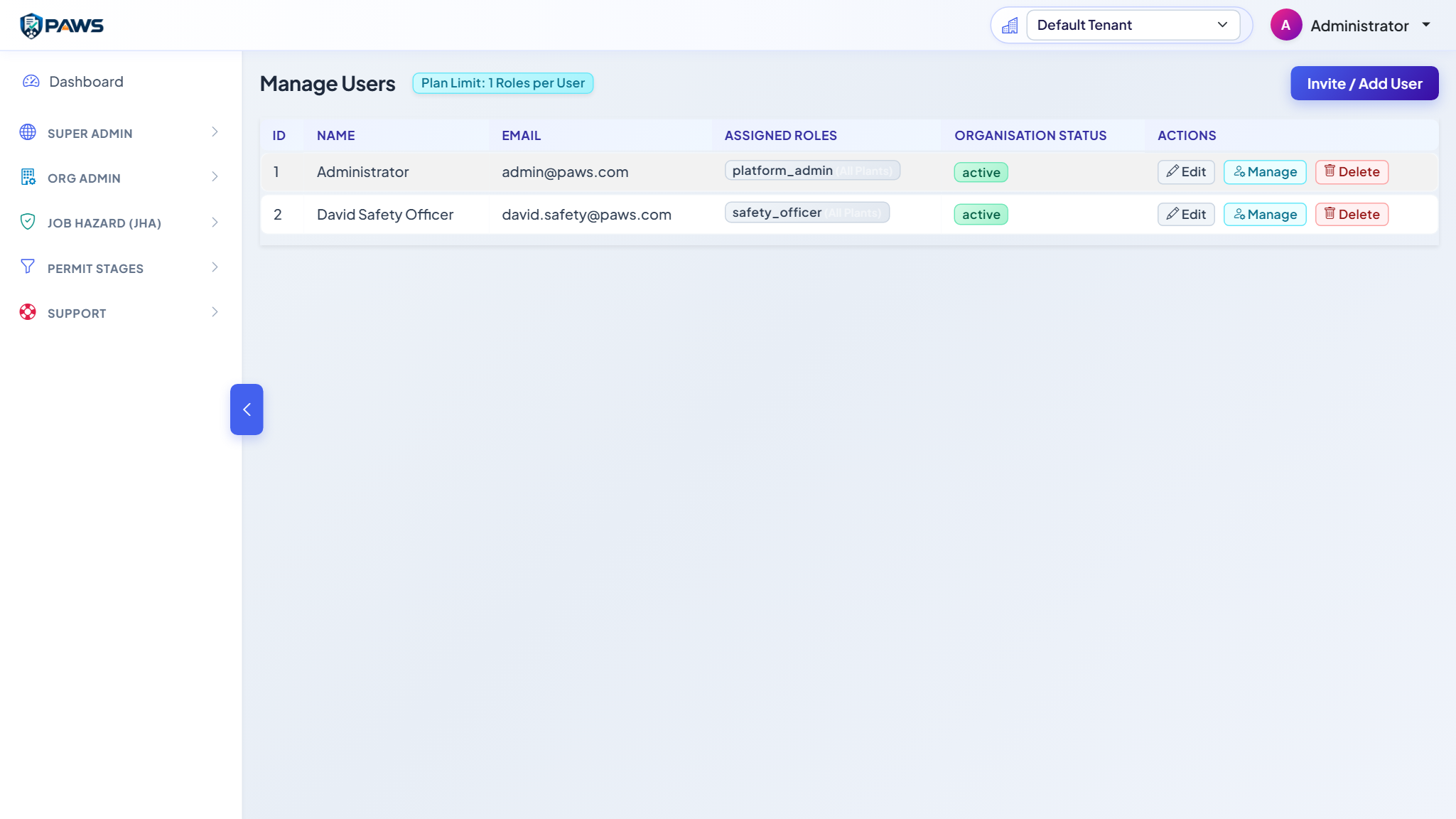Click the safety_officer role badge
Image resolution: width=1456 pixels, height=819 pixels.
click(807, 213)
